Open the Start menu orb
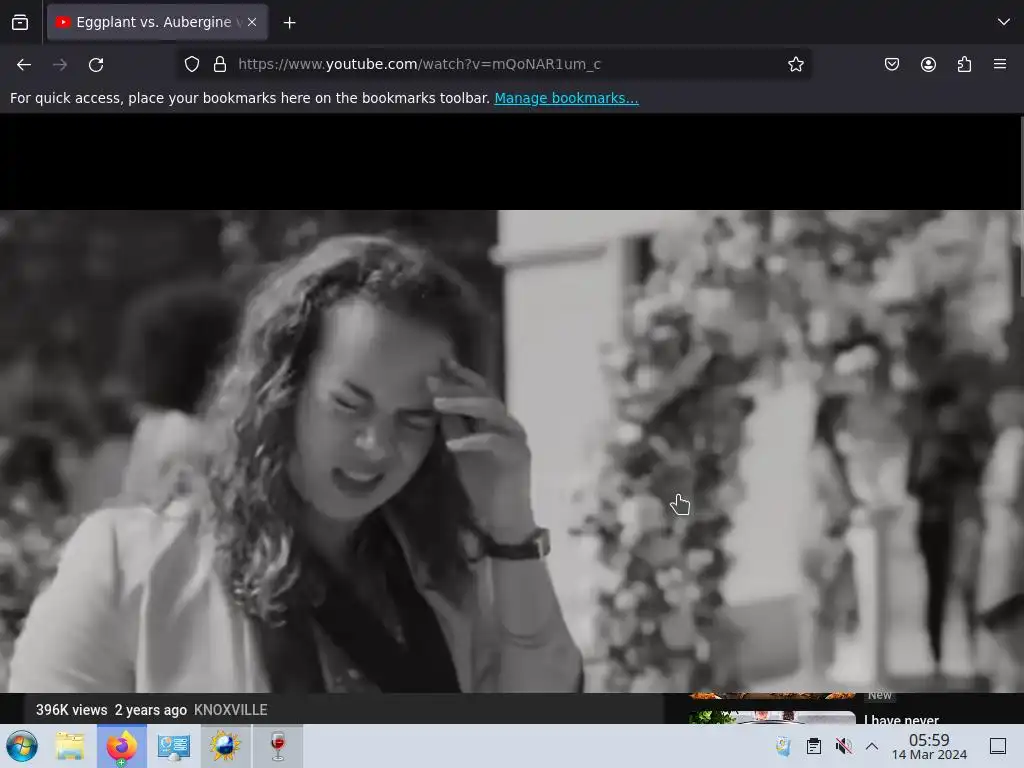 (x=22, y=746)
